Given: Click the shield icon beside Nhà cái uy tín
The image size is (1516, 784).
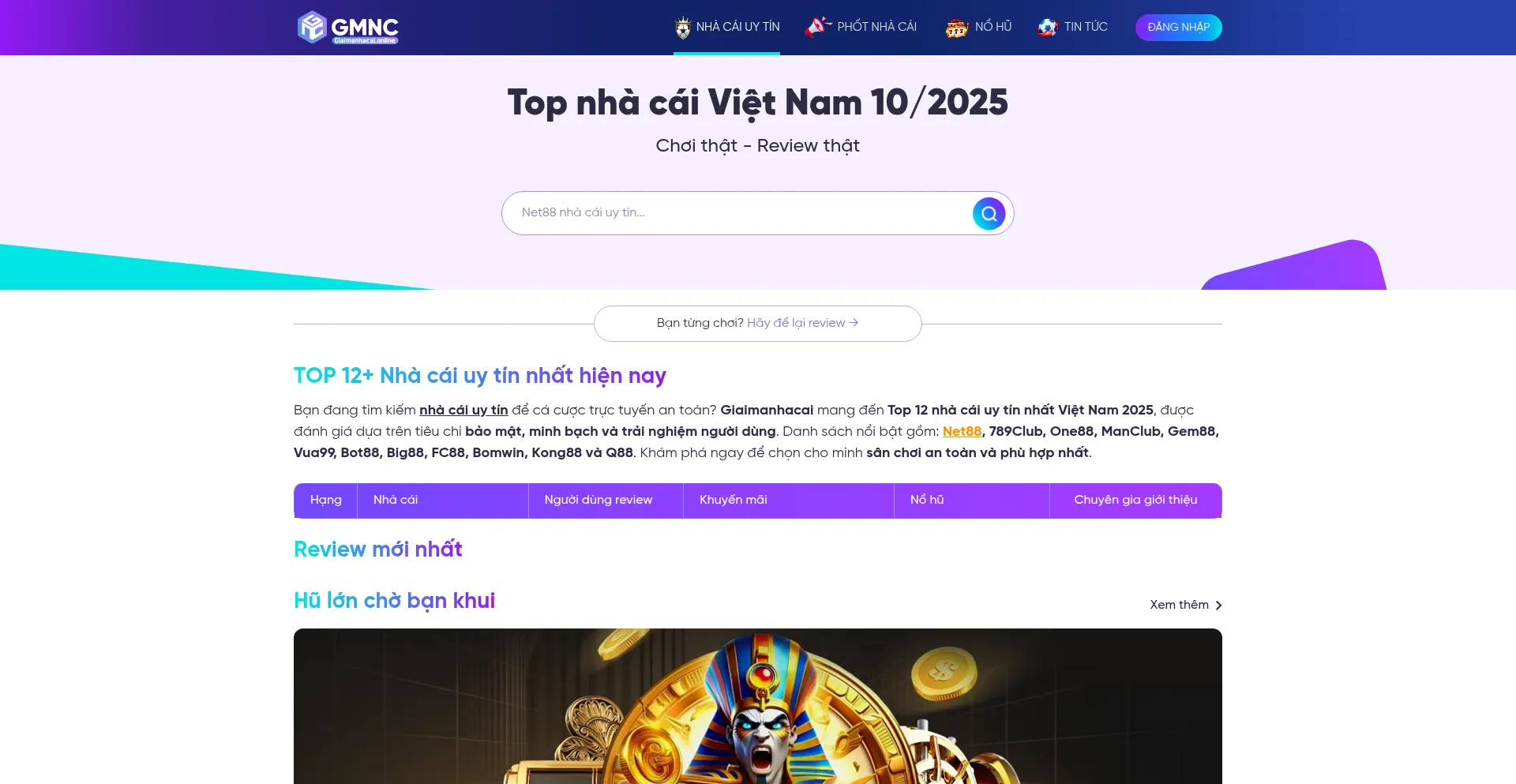Looking at the screenshot, I should click(683, 28).
